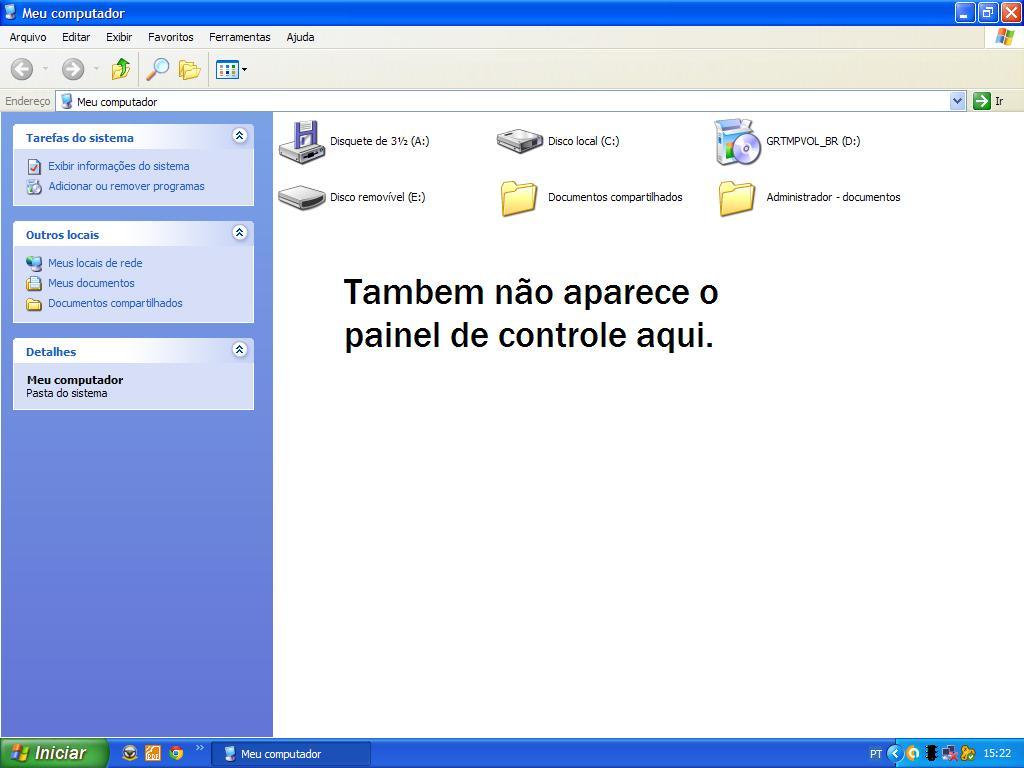Click the first quick launch icon beside Iniciar
The image size is (1024, 768).
[130, 753]
